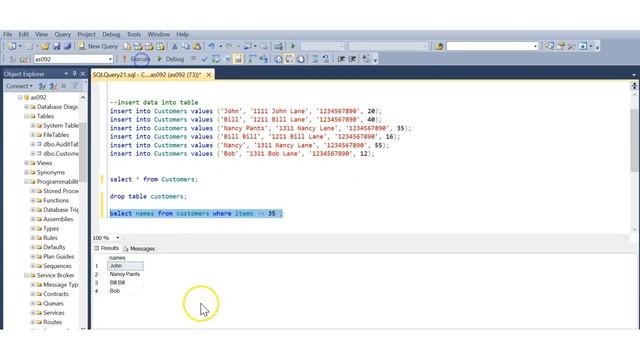This screenshot has width=640, height=360.
Task: Click the Save All icon
Action: pyautogui.click(x=67, y=46)
